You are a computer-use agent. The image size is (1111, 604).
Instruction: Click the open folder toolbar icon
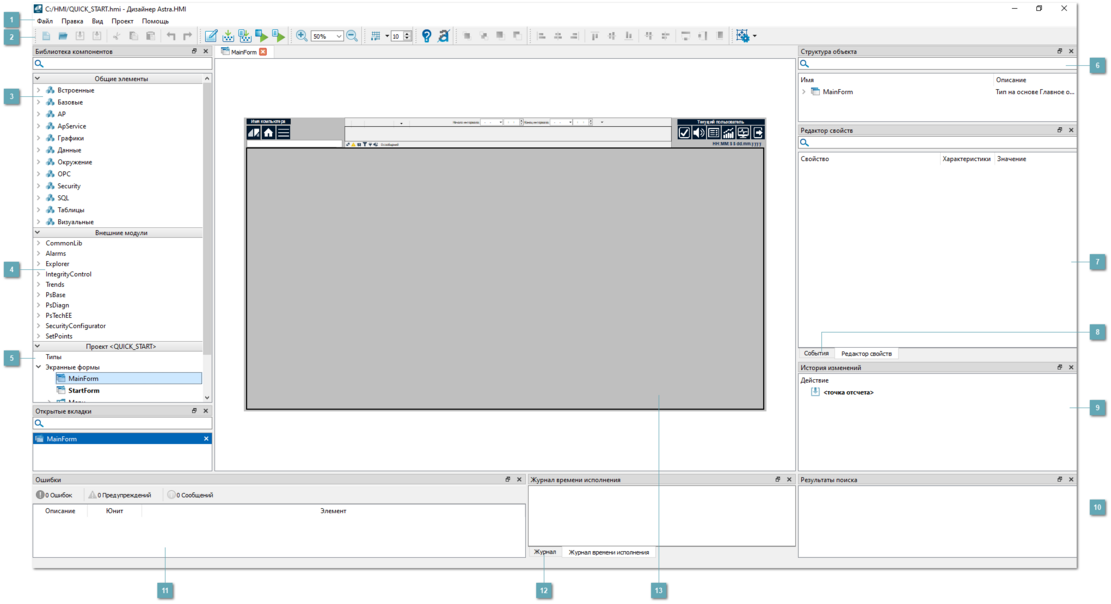click(63, 36)
